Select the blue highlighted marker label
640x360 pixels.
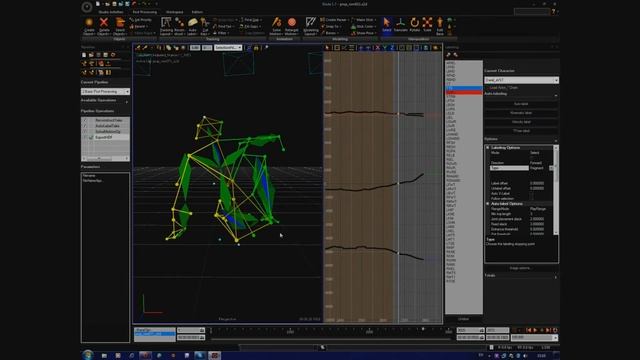[x=464, y=88]
